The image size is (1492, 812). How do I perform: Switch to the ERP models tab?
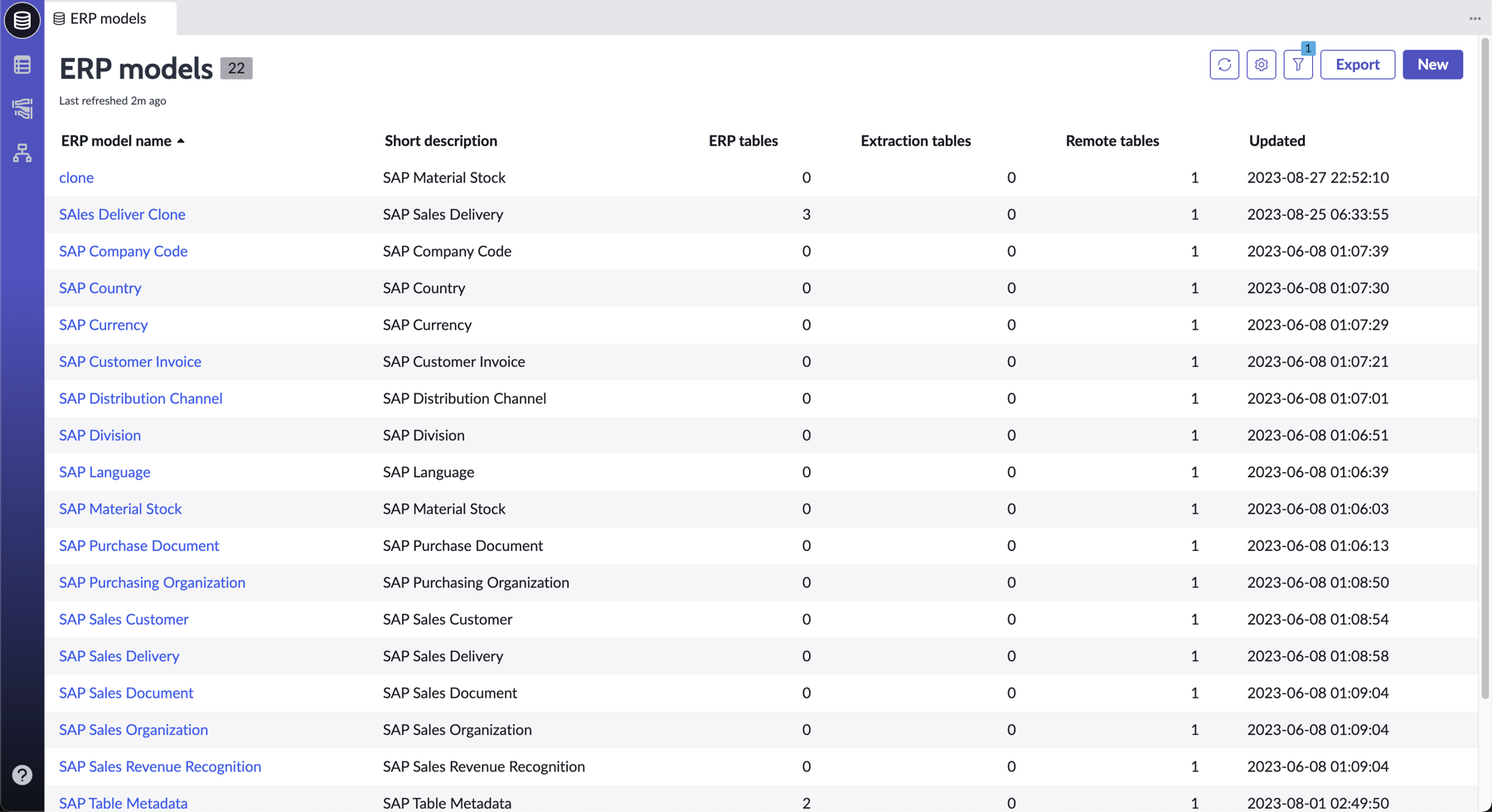[x=110, y=18]
